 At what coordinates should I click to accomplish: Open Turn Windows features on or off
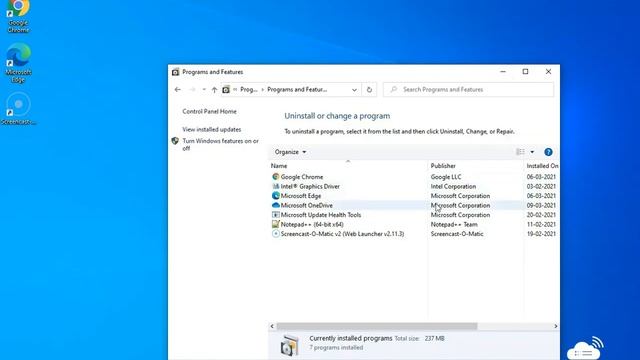click(x=220, y=144)
